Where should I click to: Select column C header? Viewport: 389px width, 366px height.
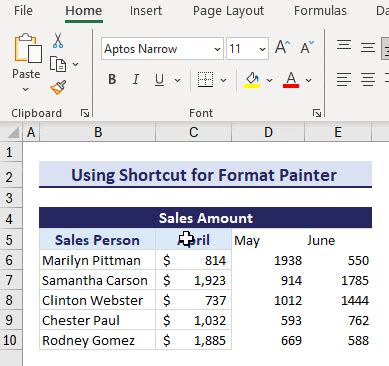pyautogui.click(x=193, y=132)
